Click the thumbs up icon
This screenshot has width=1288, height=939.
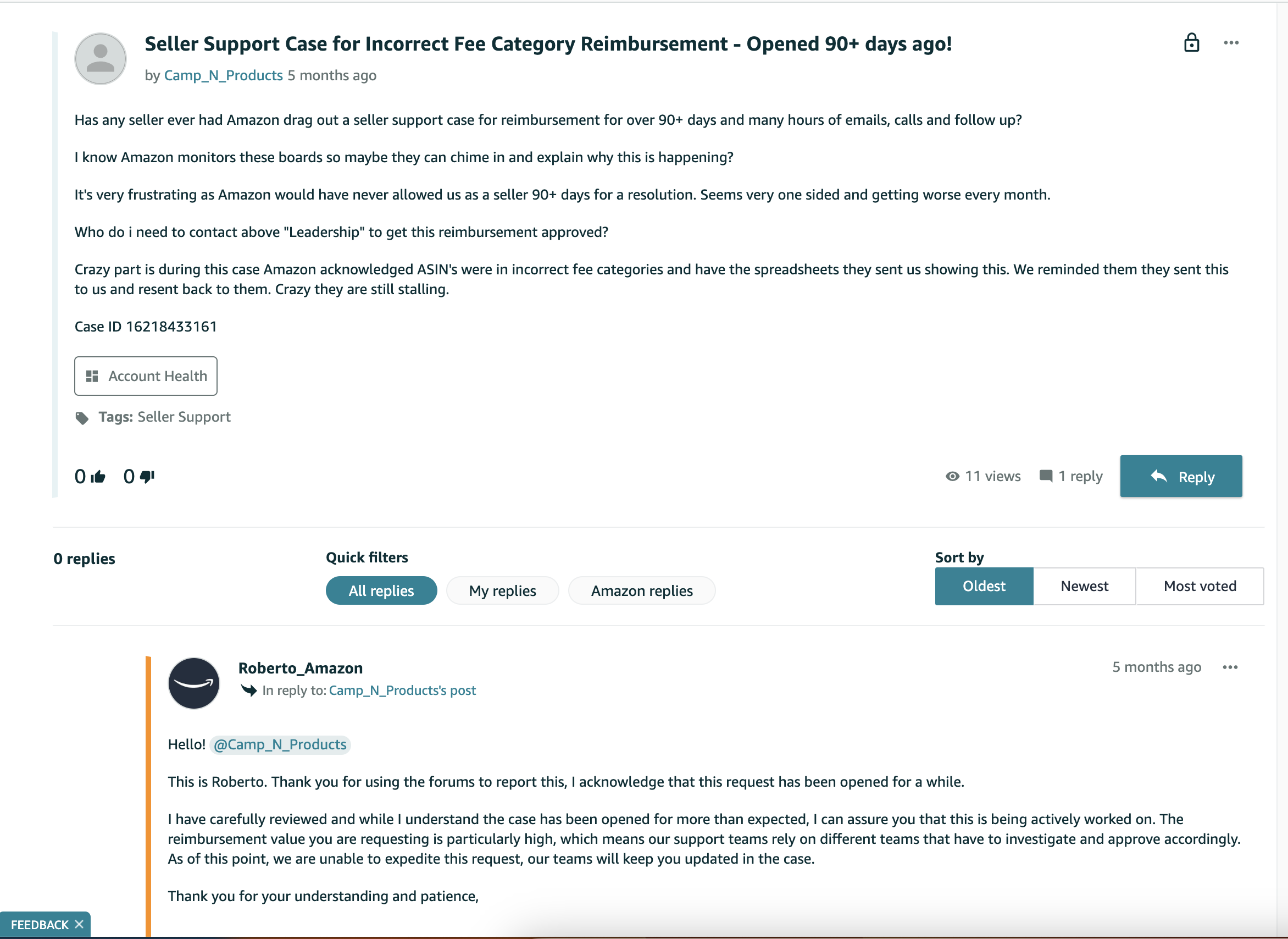pyautogui.click(x=98, y=476)
